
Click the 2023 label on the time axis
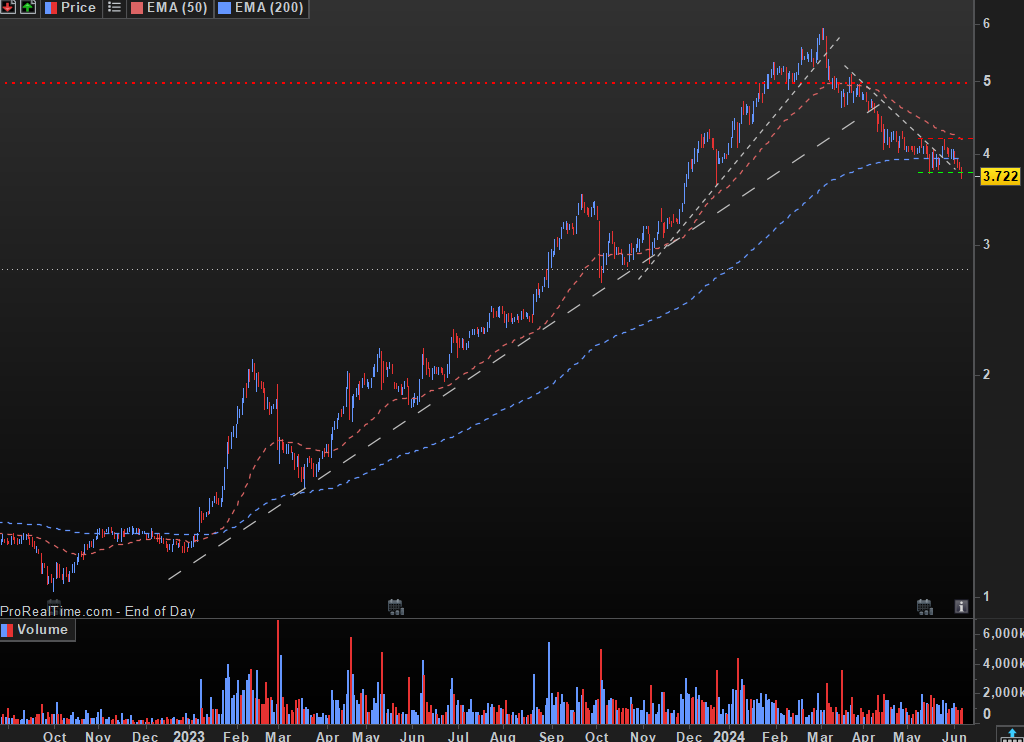coord(189,735)
